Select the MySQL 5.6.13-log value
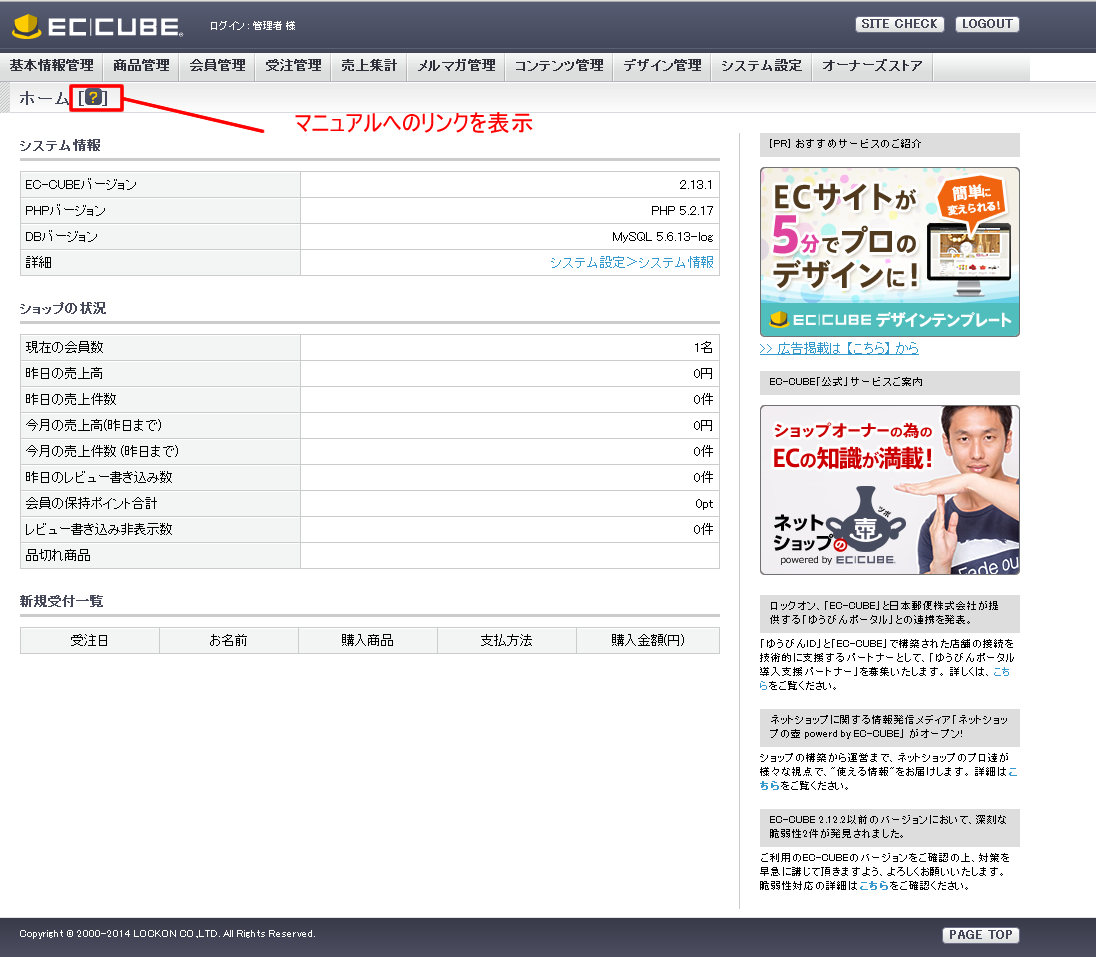 click(663, 237)
